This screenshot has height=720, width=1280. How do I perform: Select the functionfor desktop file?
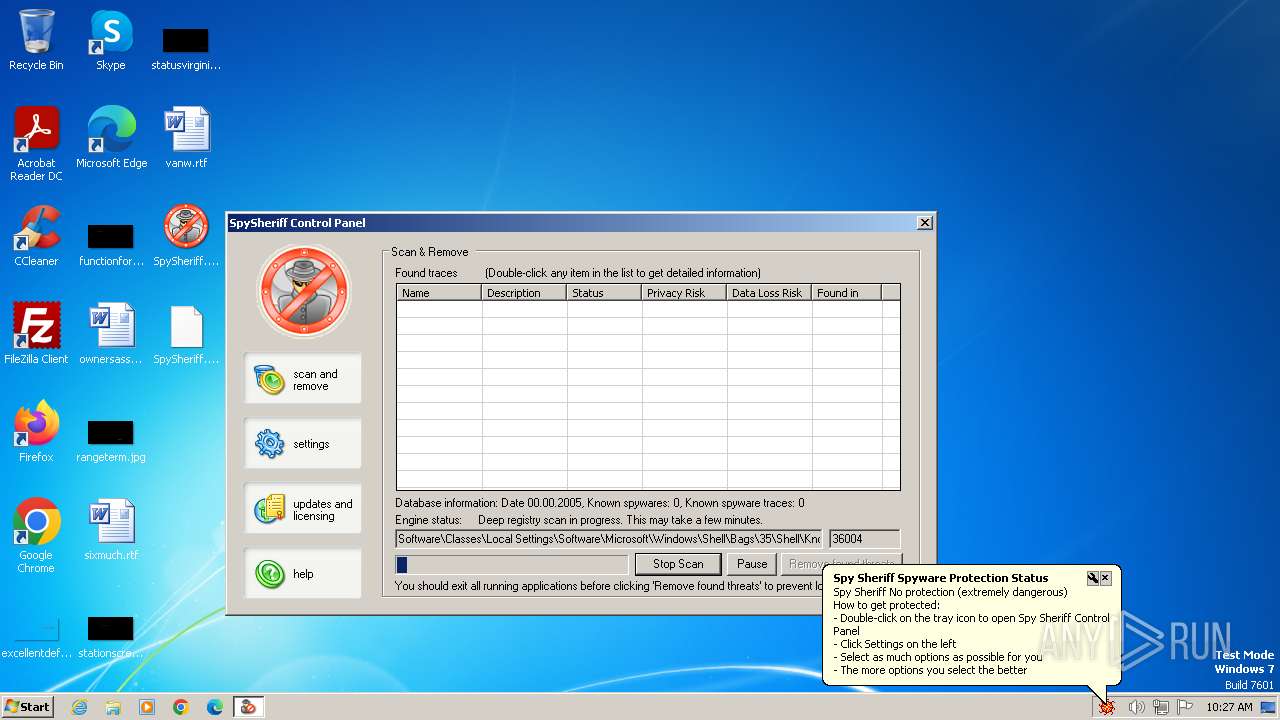point(111,243)
